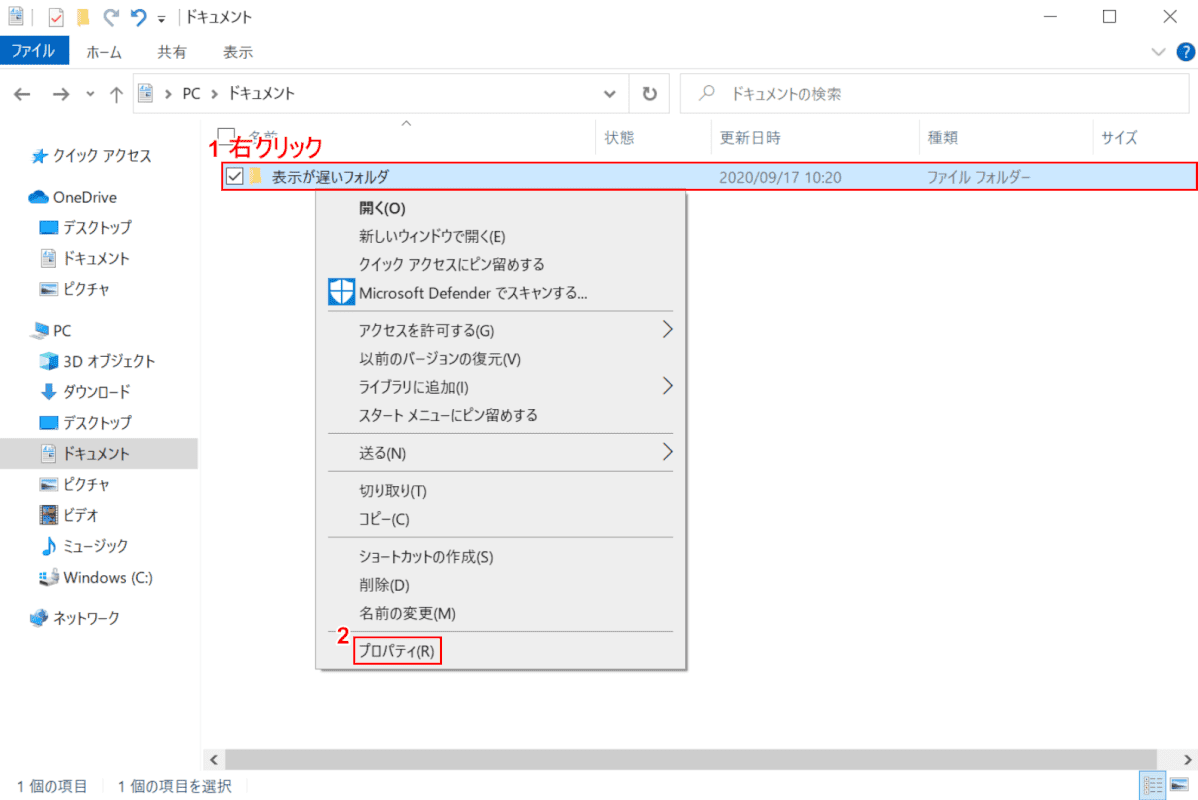Viewport: 1198px width, 800px height.
Task: Select ダウンロード in the navigation pane
Action: pyautogui.click(x=86, y=392)
